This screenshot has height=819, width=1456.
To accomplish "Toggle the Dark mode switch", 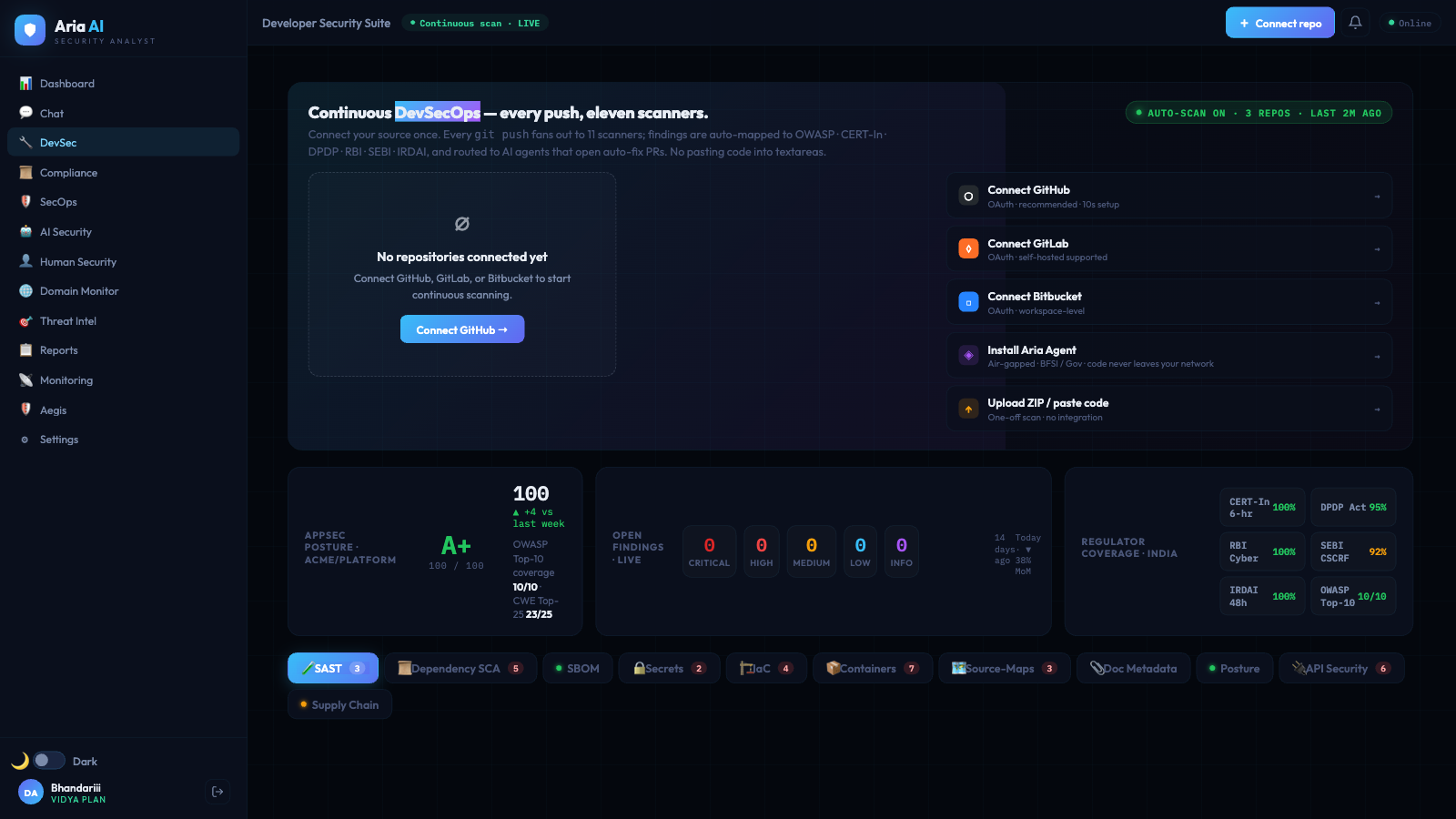I will point(49,760).
